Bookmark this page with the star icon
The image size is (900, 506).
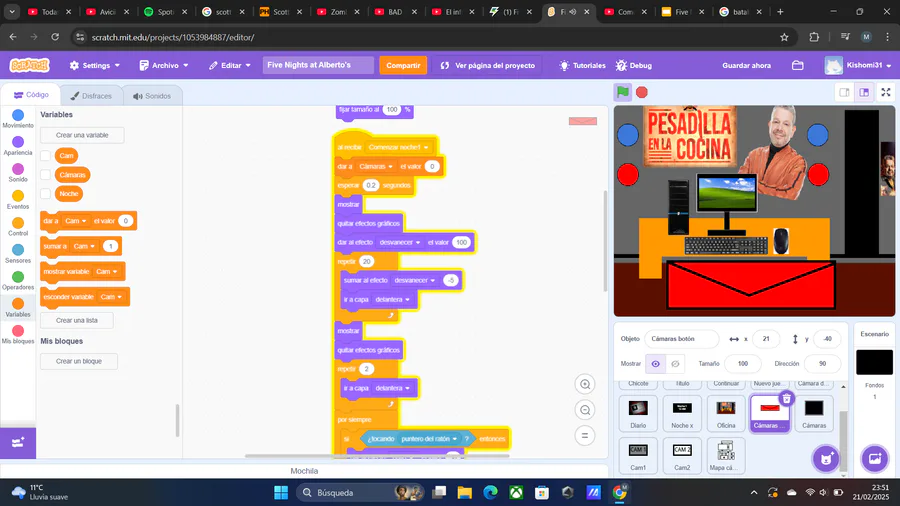click(x=784, y=37)
